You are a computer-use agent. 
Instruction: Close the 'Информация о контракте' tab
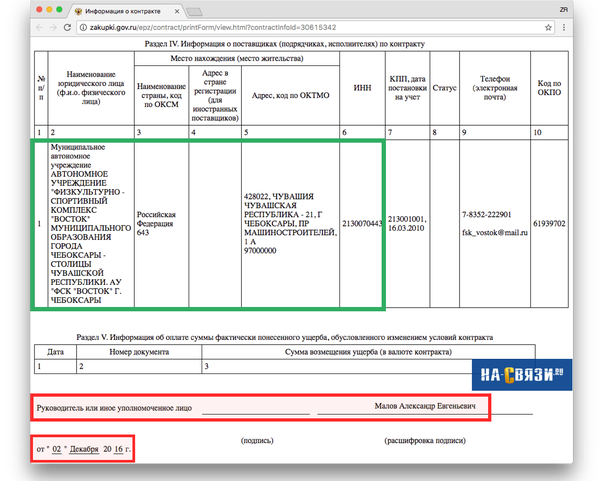pyautogui.click(x=176, y=10)
